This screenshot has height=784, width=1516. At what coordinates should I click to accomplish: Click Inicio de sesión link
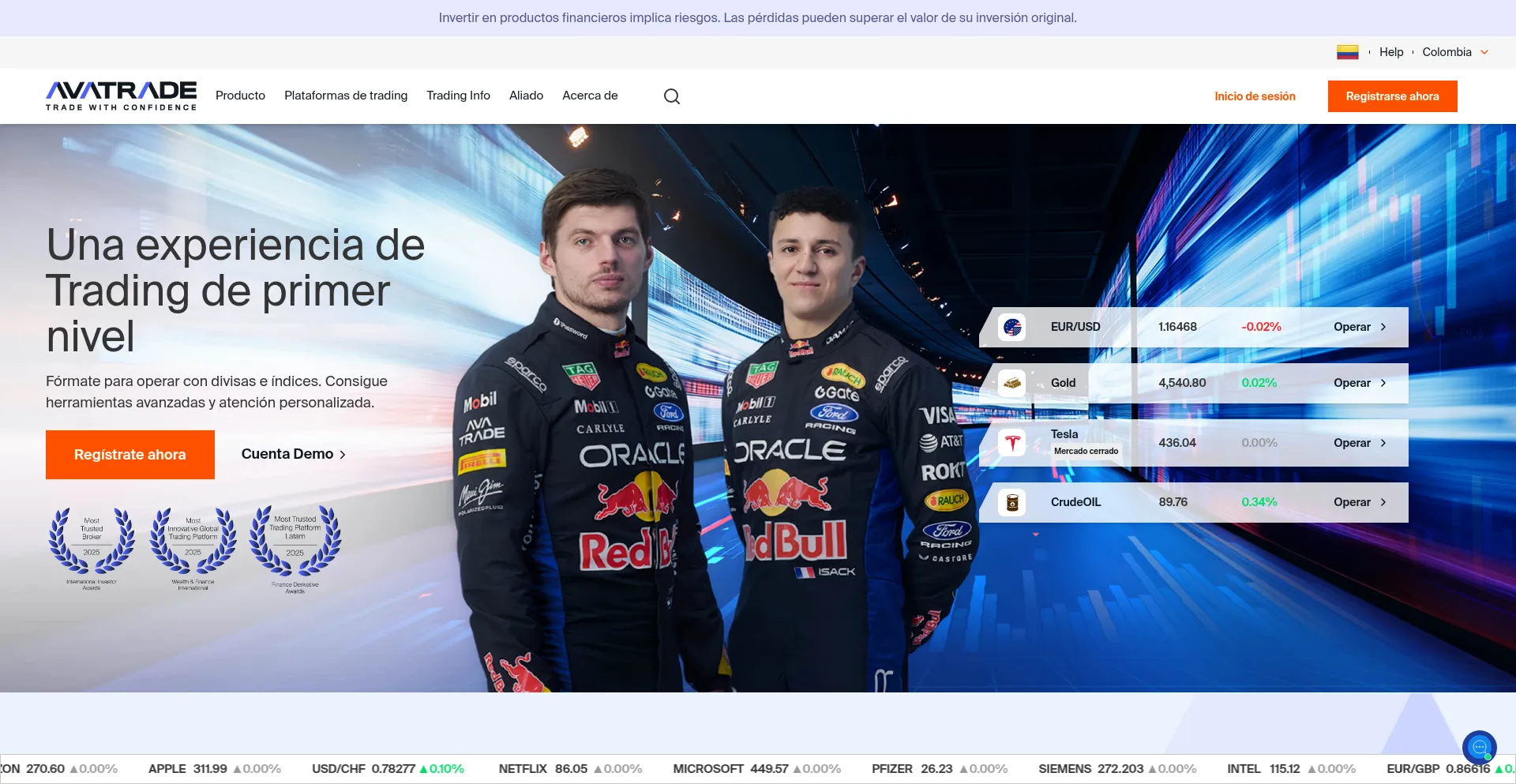point(1255,96)
